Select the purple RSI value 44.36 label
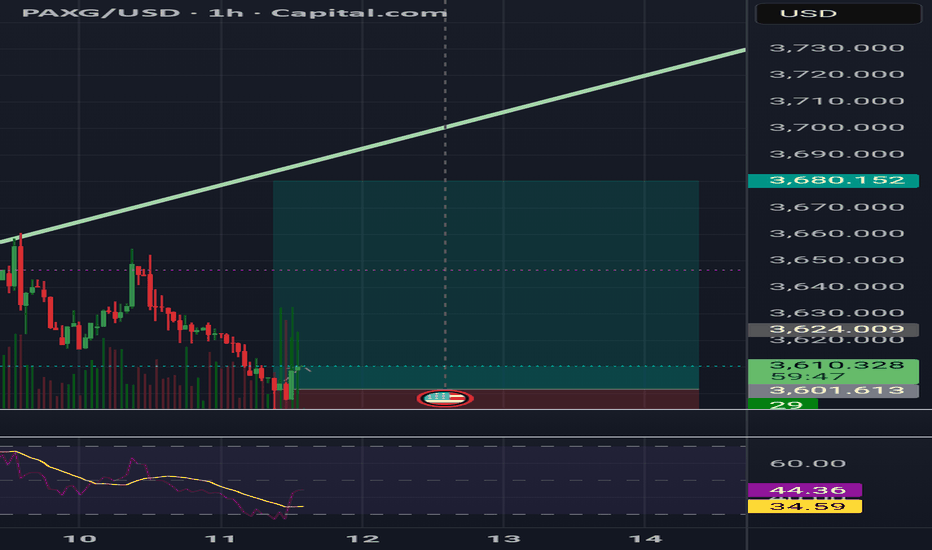The image size is (932, 550). coord(803,490)
